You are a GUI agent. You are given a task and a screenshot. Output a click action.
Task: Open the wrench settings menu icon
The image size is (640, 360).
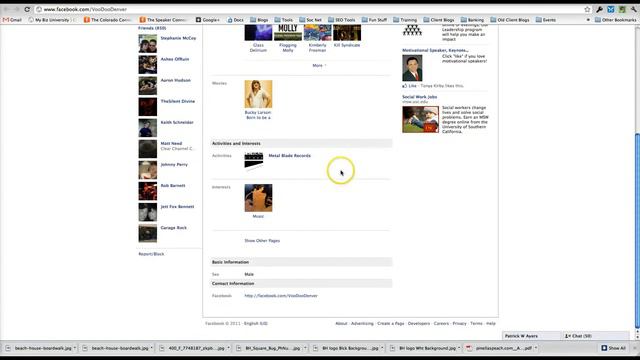(633, 9)
